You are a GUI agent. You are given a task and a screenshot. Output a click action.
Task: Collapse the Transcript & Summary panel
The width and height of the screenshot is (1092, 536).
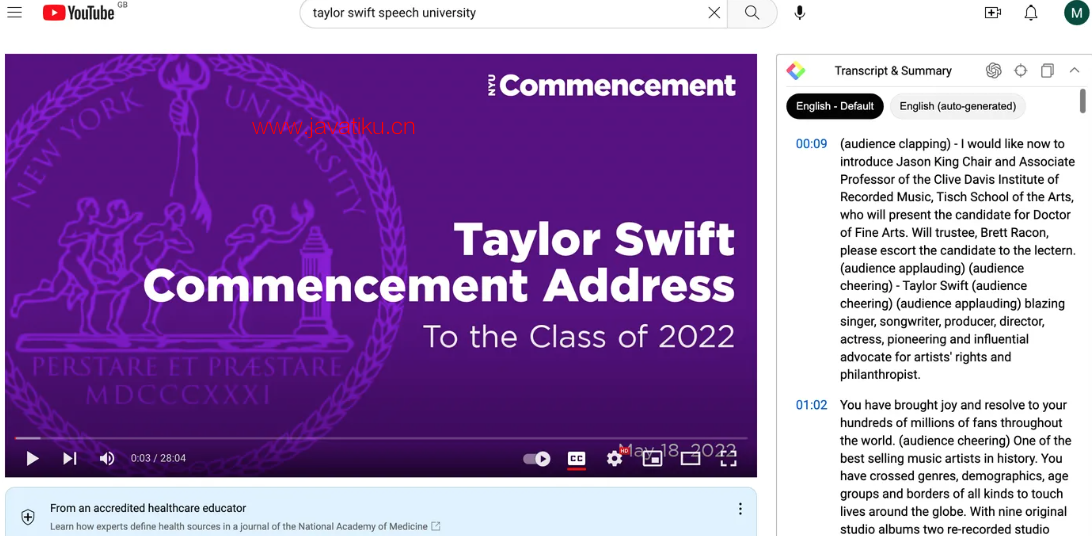point(1074,70)
